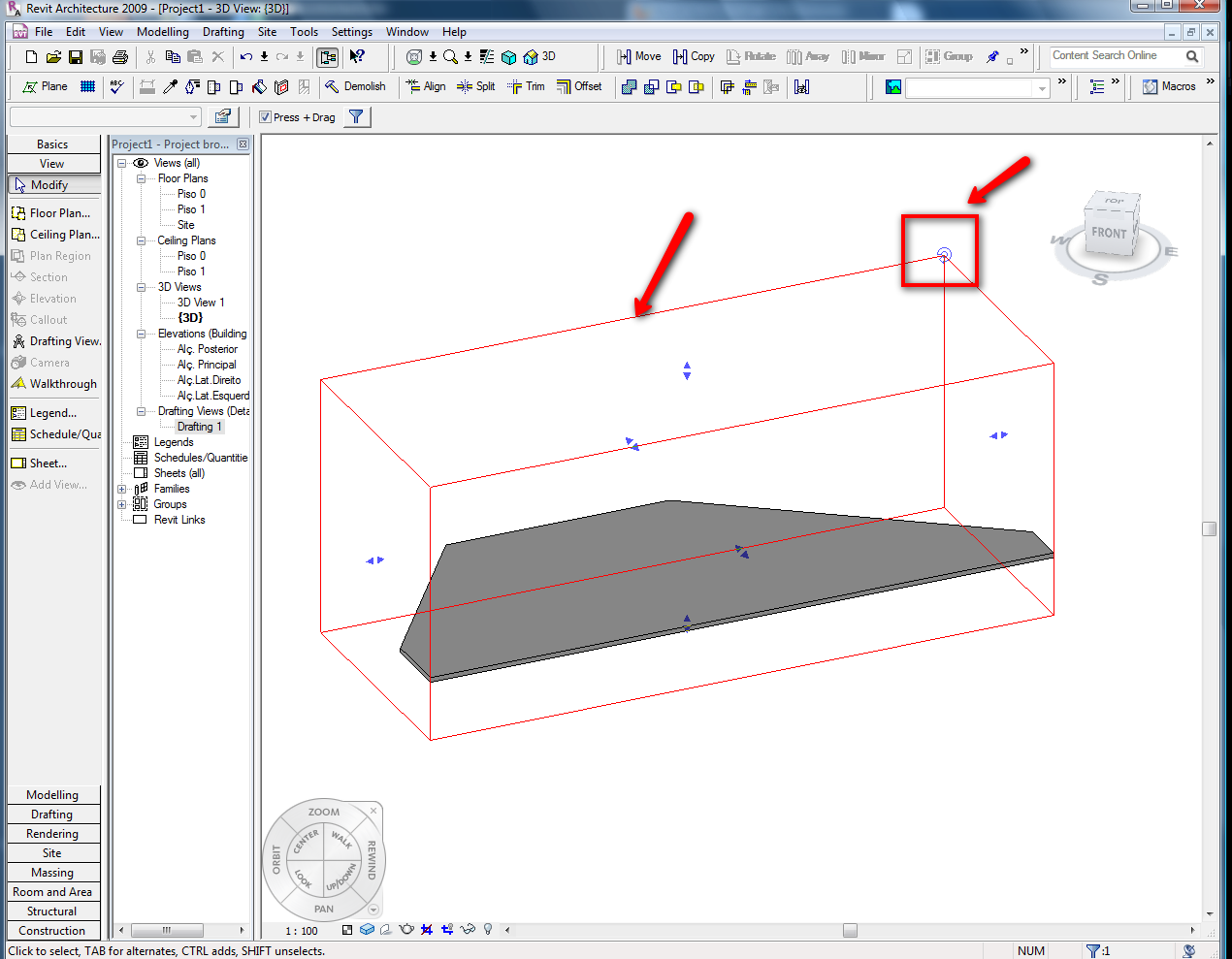This screenshot has height=959, width=1232.
Task: Click the New file icon
Action: pos(31,57)
